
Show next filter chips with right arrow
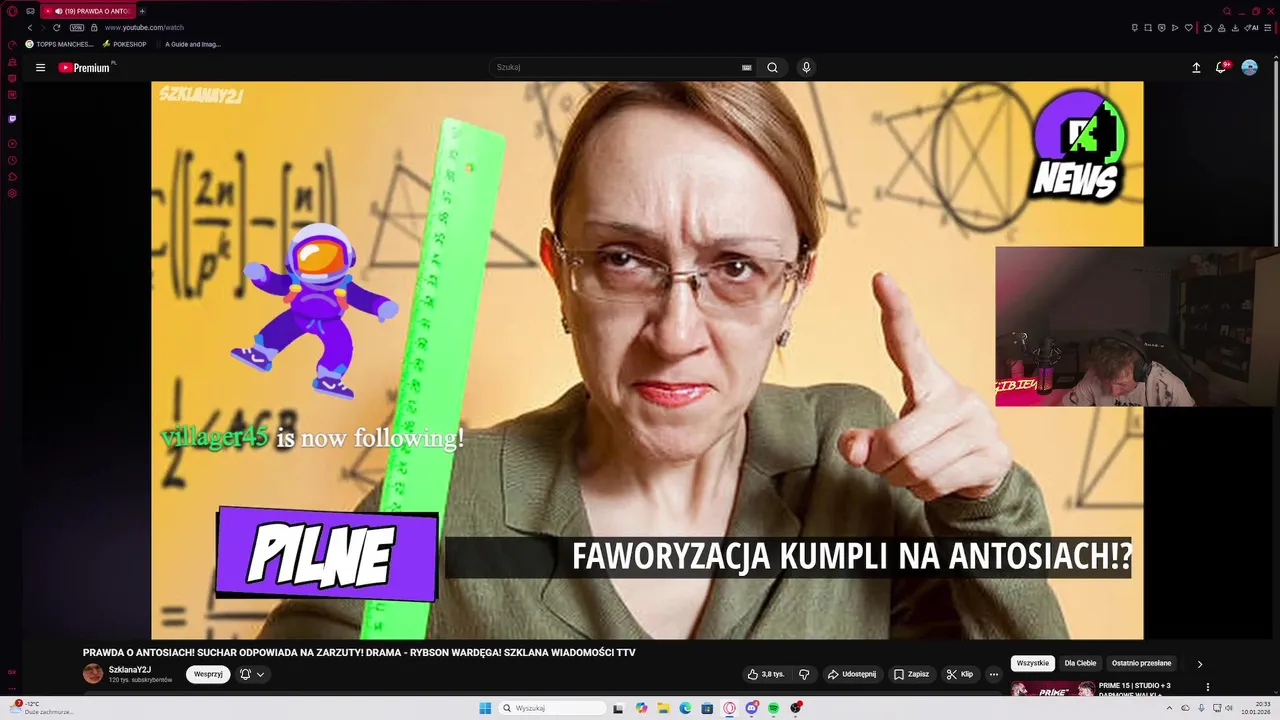click(1200, 664)
